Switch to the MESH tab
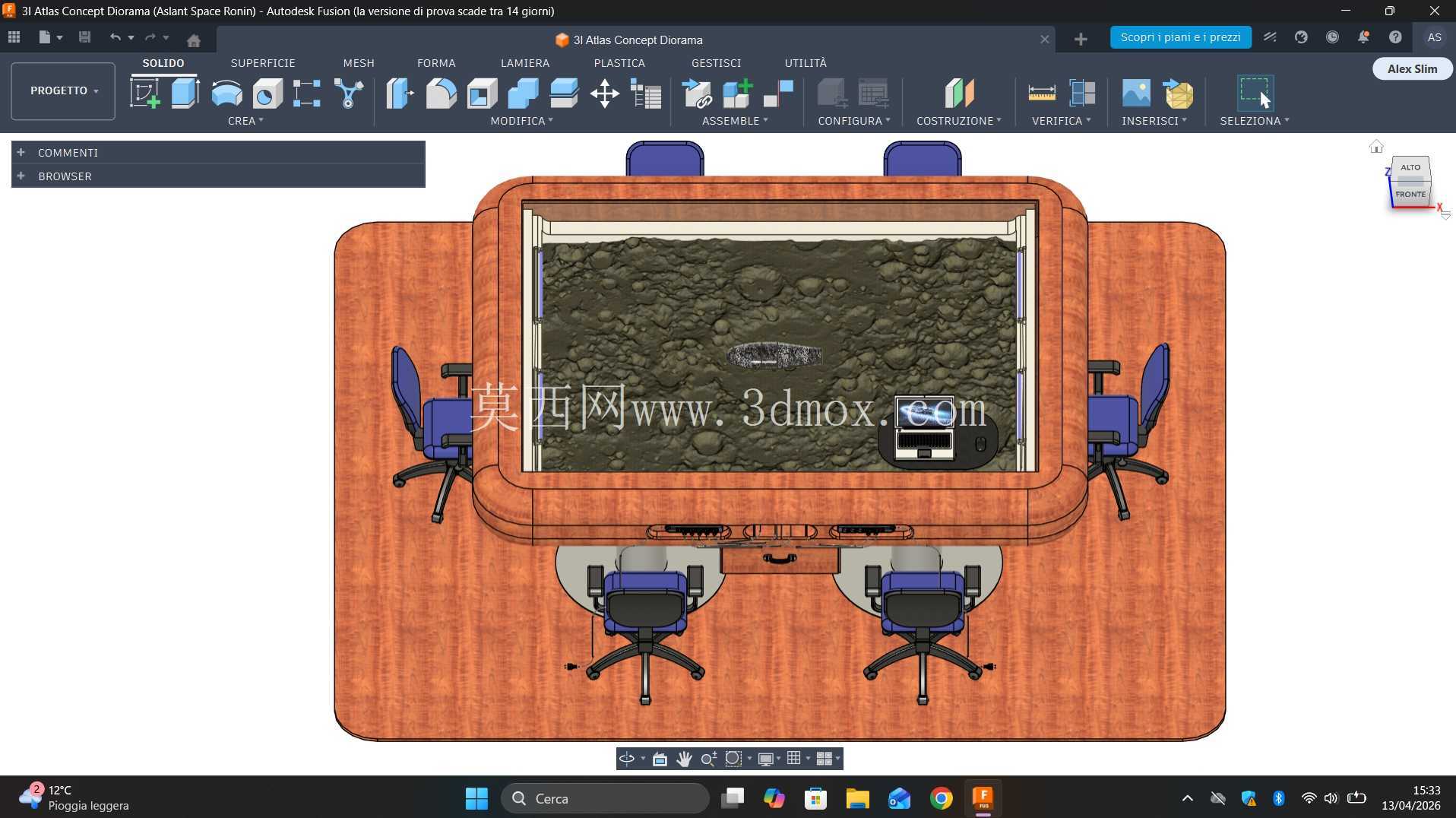The height and width of the screenshot is (818, 1456). click(359, 63)
